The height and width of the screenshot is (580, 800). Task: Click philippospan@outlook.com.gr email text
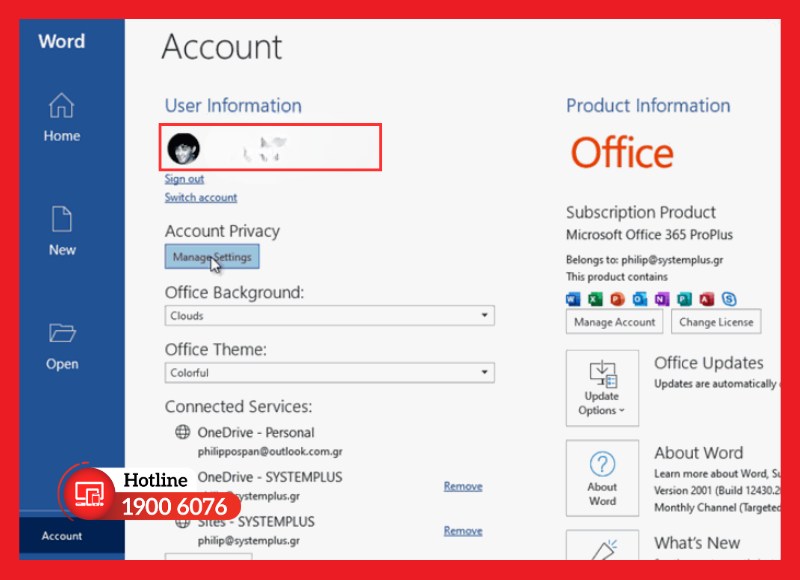[270, 451]
